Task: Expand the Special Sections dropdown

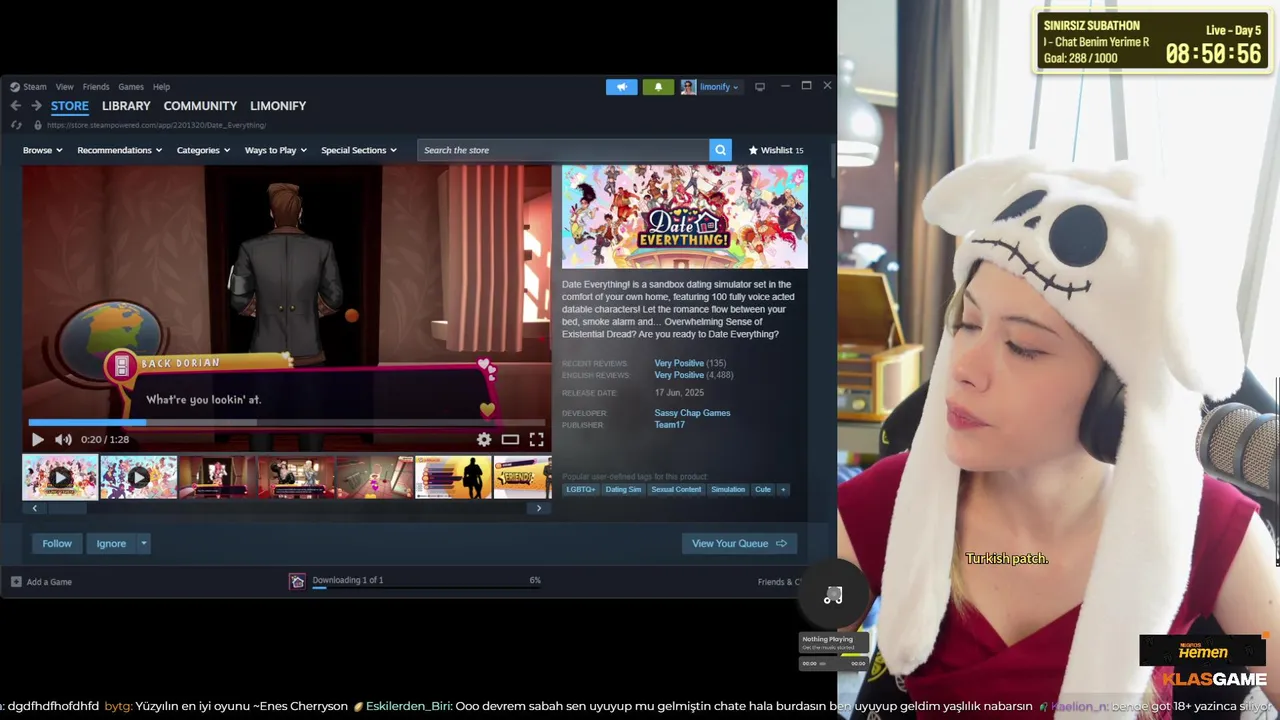Action: tap(358, 150)
